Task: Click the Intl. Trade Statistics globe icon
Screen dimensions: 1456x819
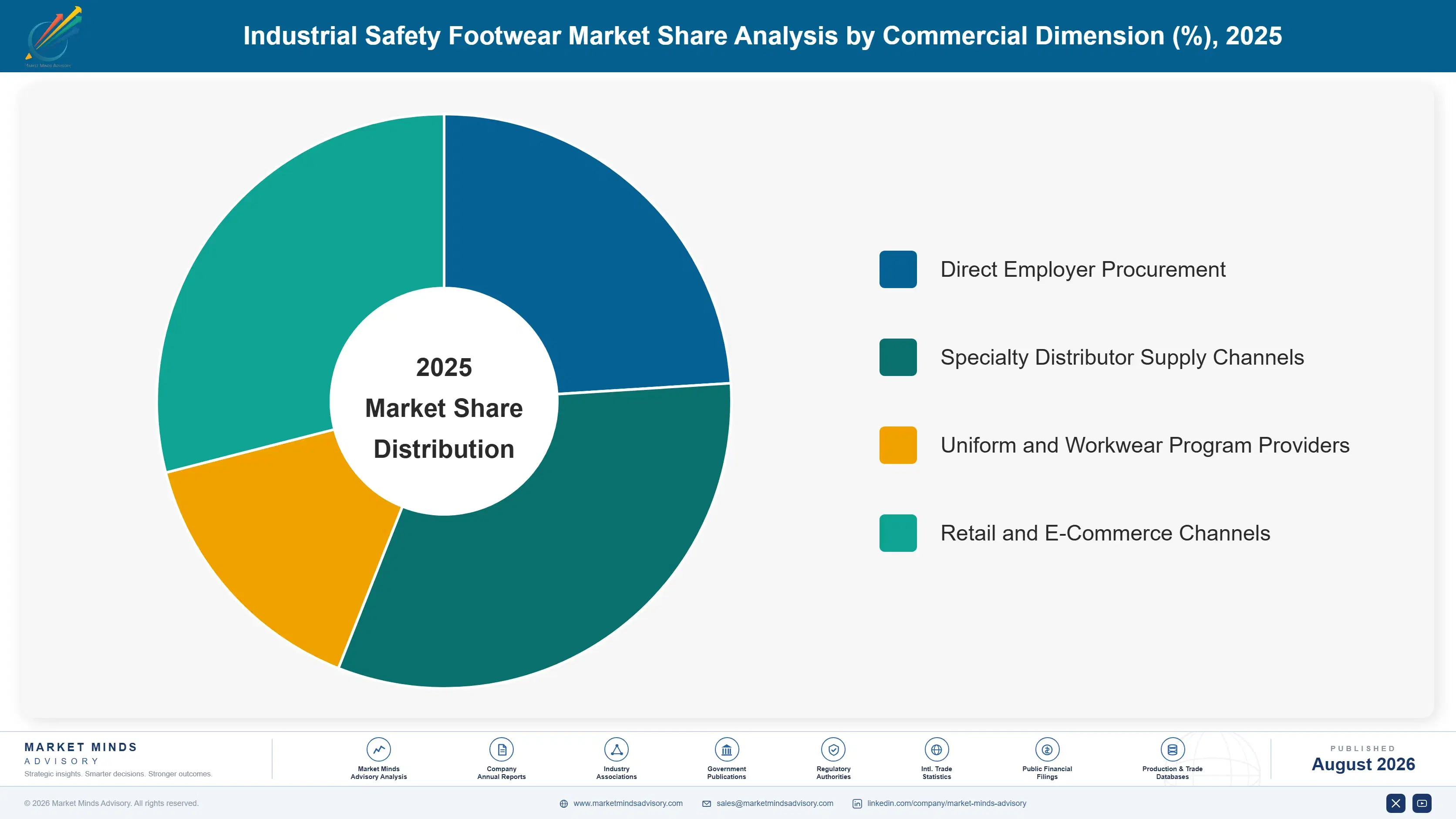Action: pyautogui.click(x=937, y=749)
